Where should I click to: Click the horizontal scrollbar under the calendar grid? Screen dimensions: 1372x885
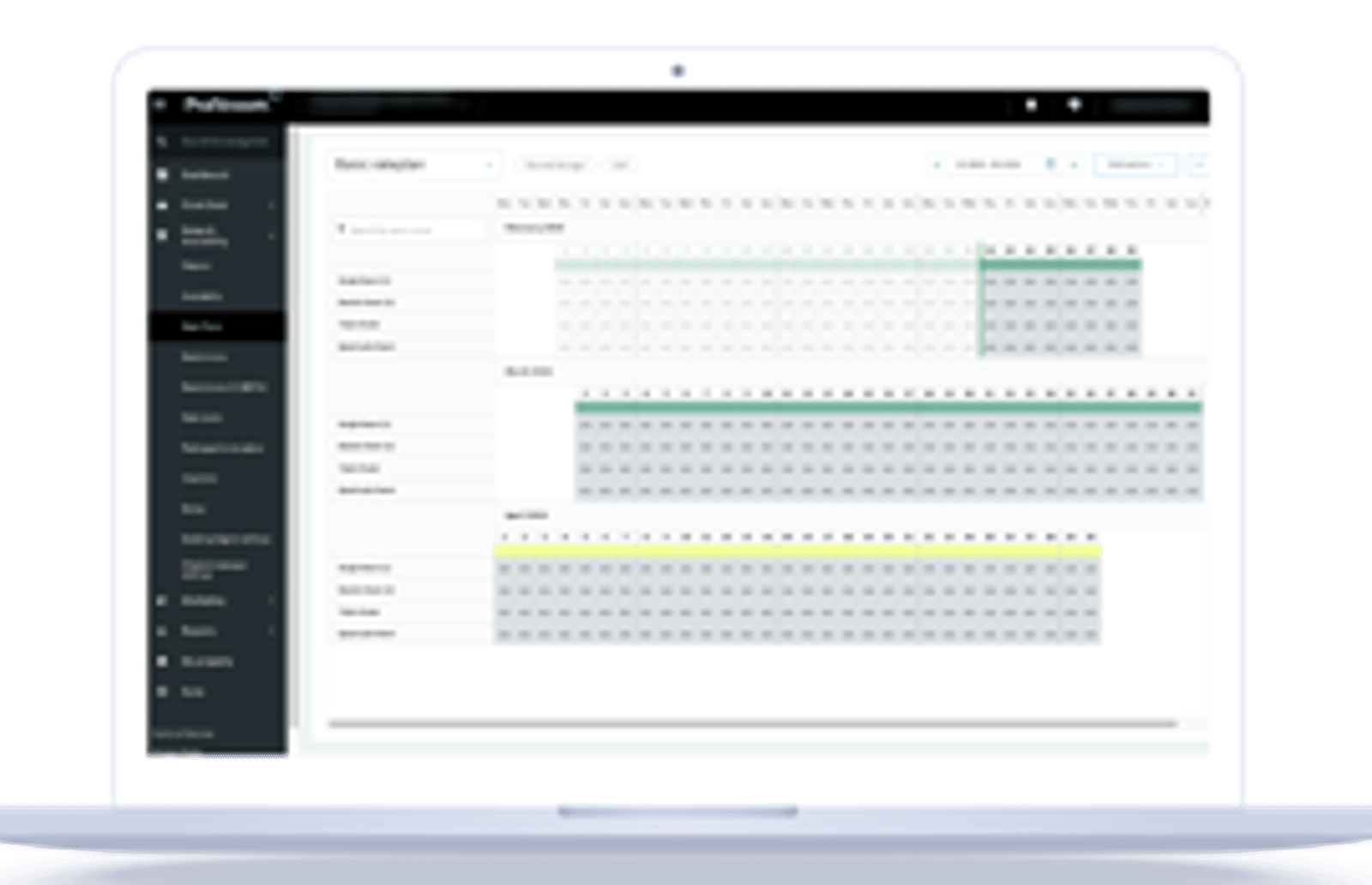point(752,724)
